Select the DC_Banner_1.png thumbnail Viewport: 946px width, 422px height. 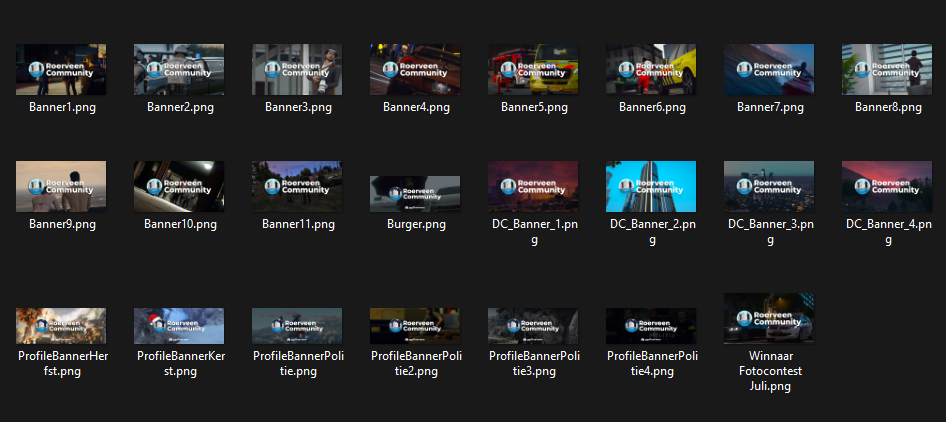tap(533, 187)
